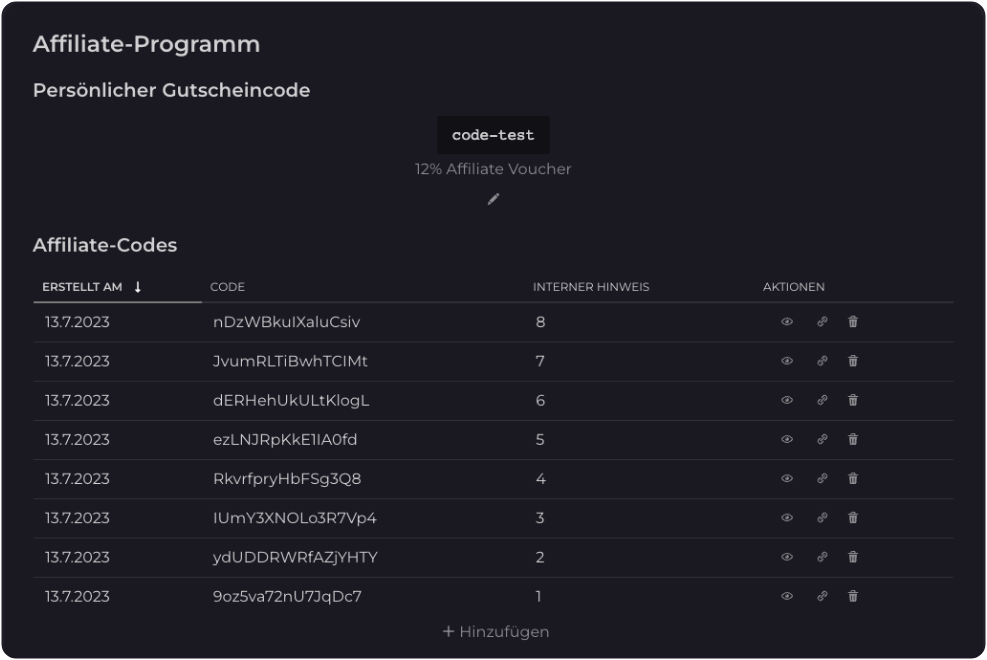Click the Aktionen column header
Image resolution: width=987 pixels, height=660 pixels.
pos(793,287)
